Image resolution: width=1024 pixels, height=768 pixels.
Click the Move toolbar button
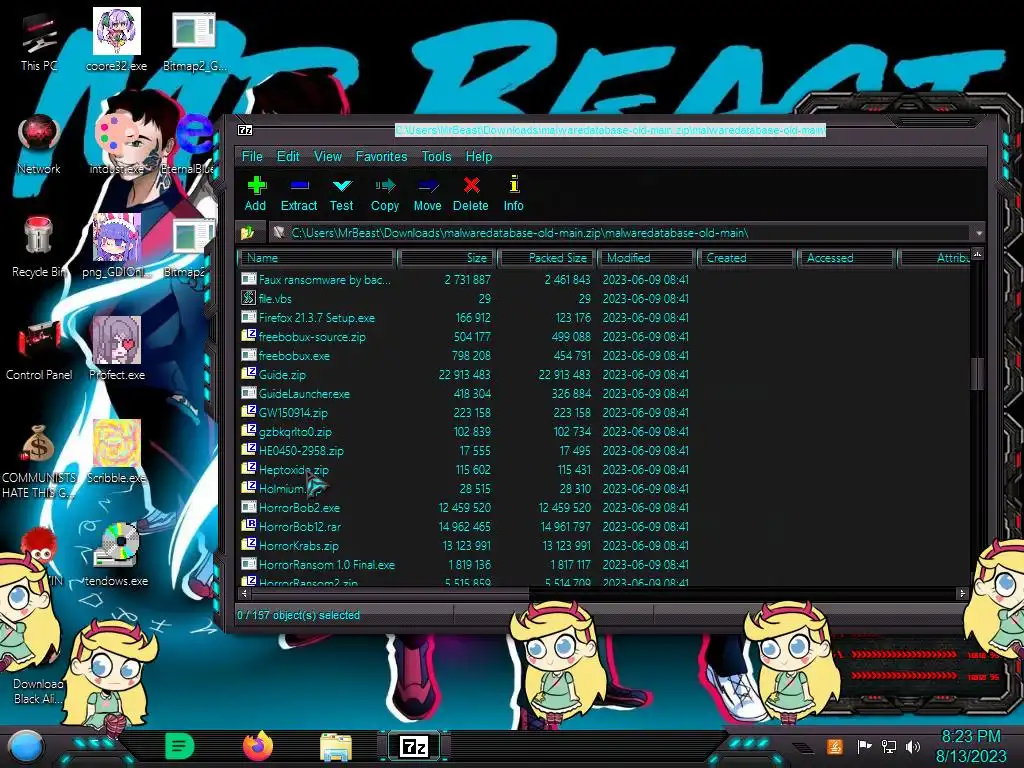[x=428, y=193]
